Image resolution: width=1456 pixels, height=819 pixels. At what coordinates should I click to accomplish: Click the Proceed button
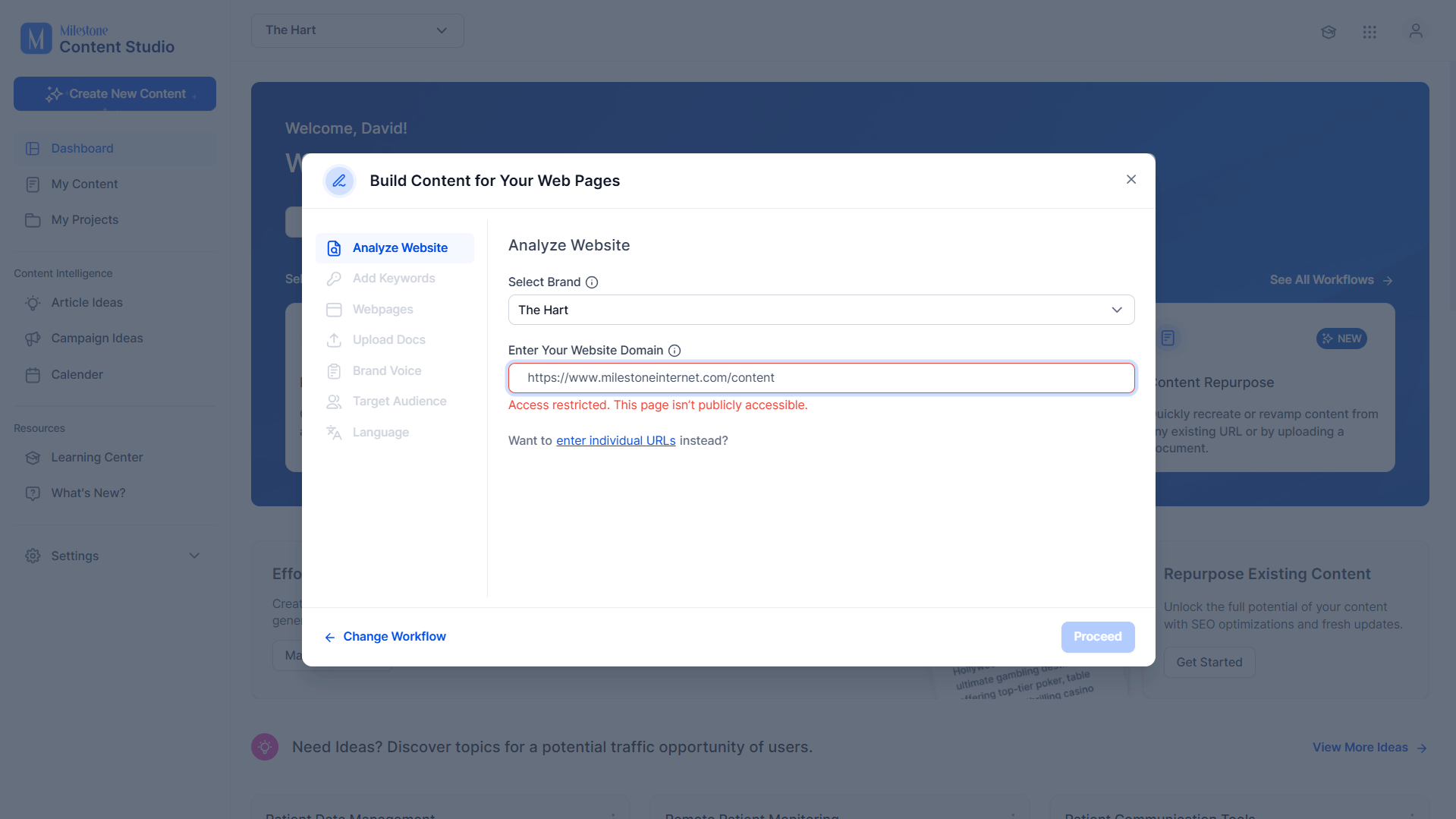(x=1098, y=637)
